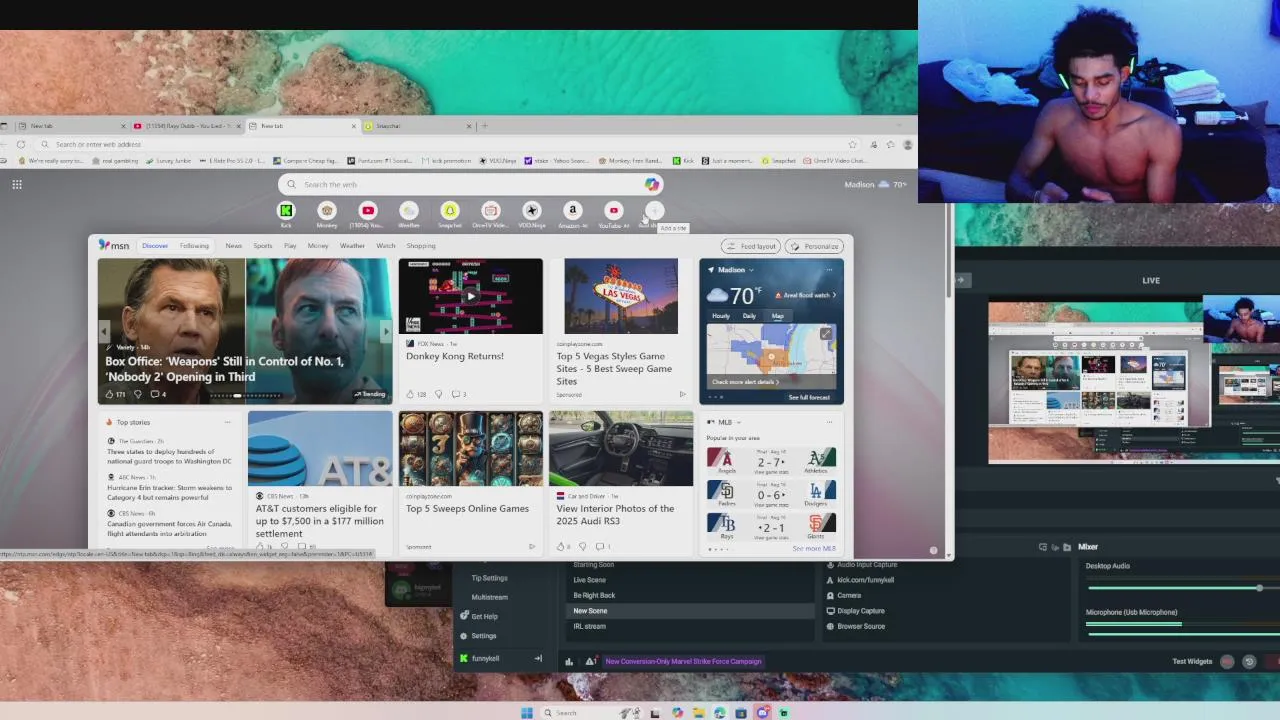Open the Shopping category in msn
Viewport: 1280px width, 720px height.
coord(421,246)
